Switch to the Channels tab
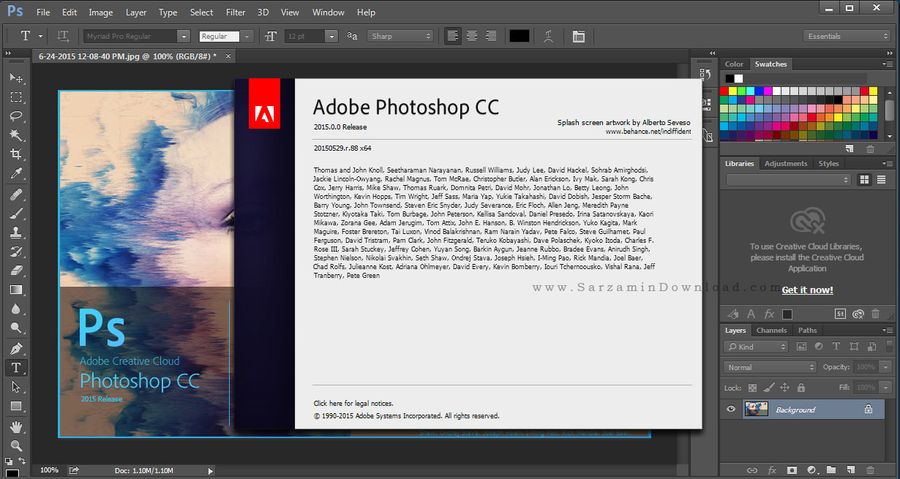The height and width of the screenshot is (479, 900). (771, 330)
